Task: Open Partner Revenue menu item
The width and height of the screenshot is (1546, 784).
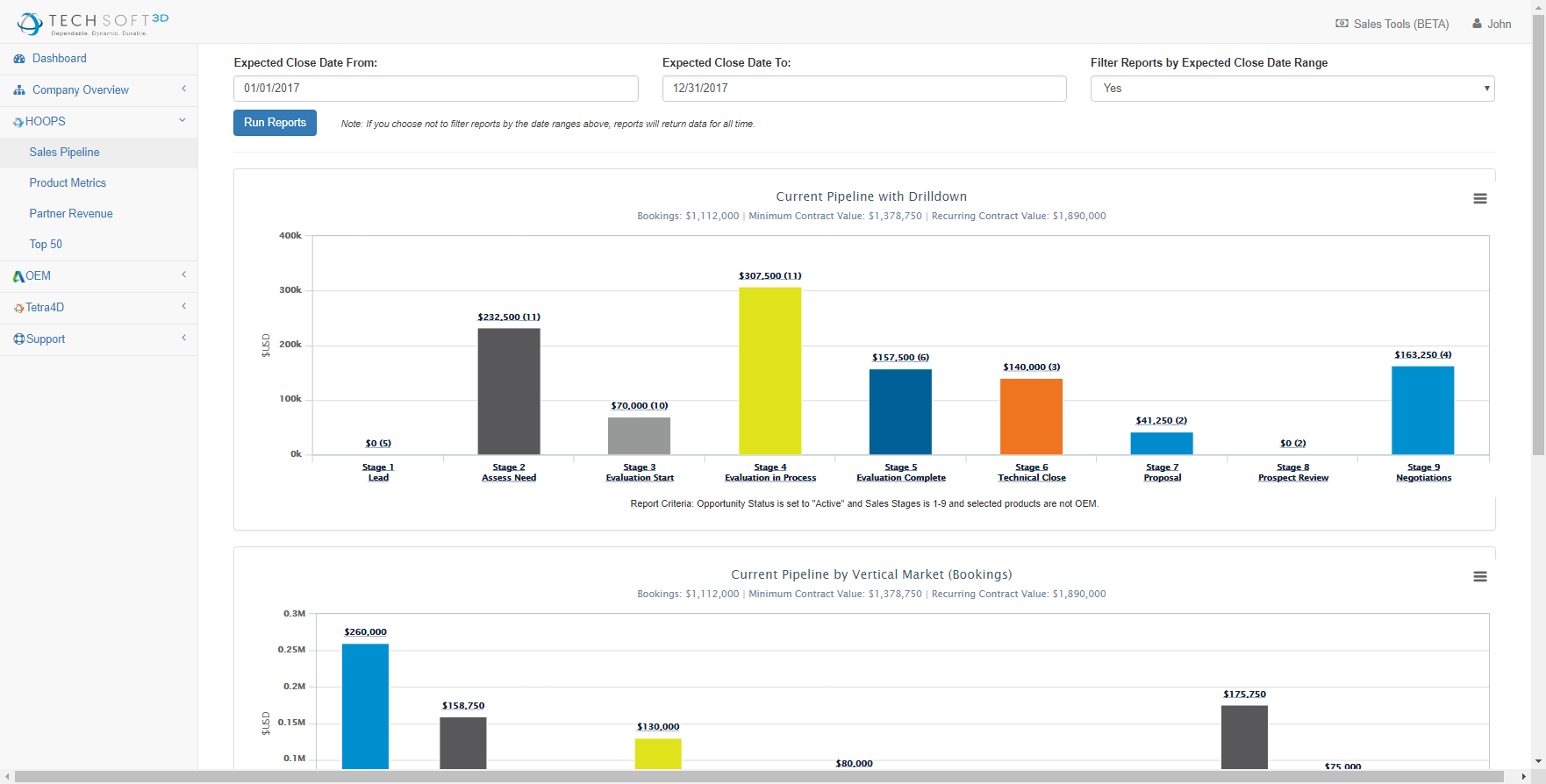Action: pyautogui.click(x=71, y=214)
